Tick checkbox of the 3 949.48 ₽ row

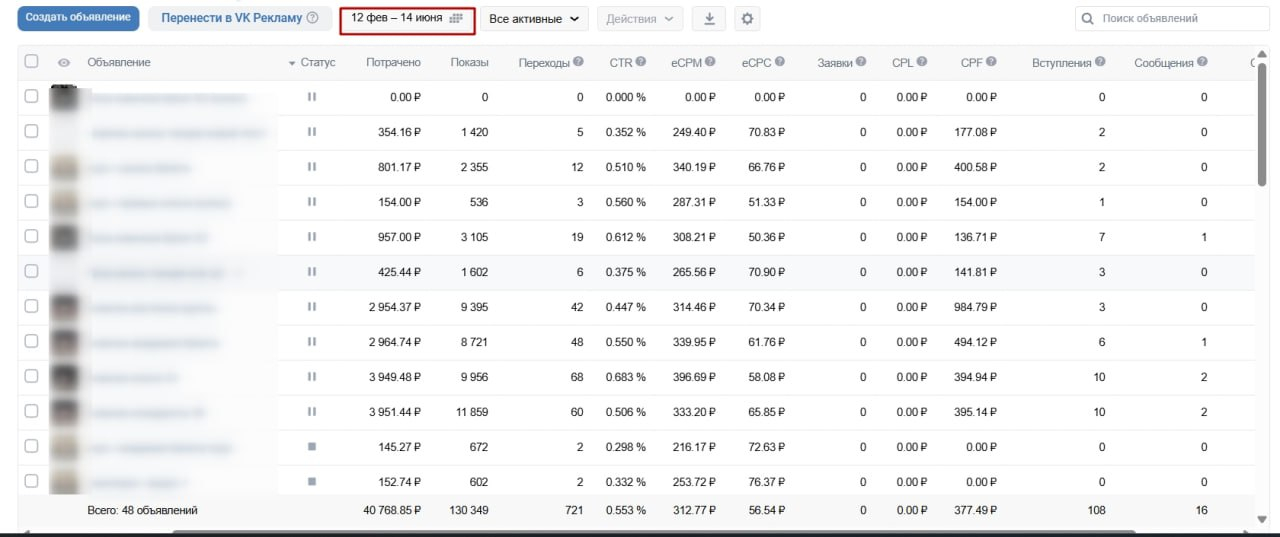31,376
